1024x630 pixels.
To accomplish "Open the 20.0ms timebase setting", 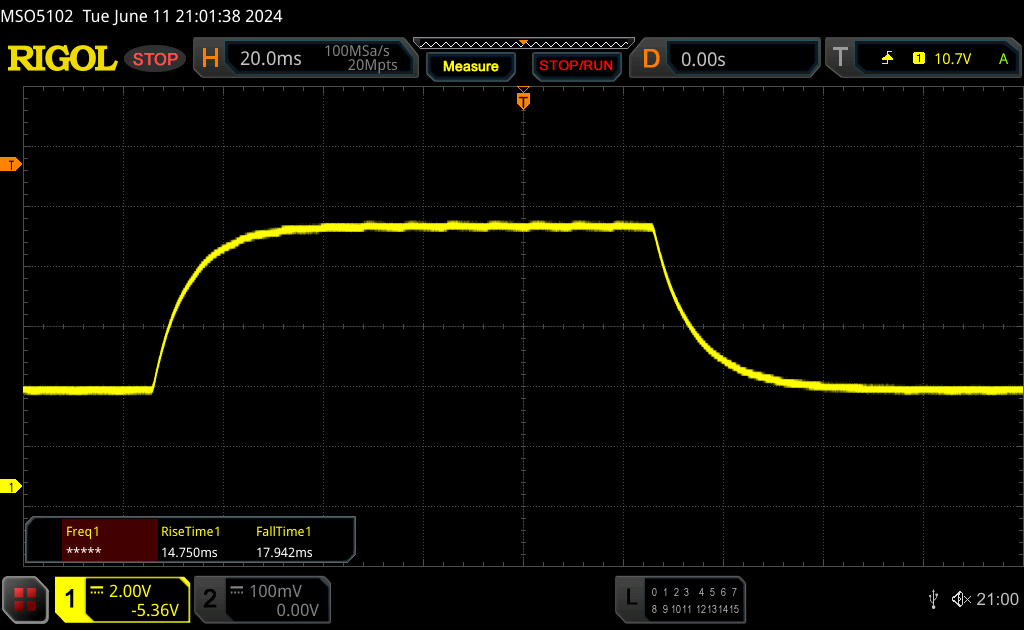I will tap(271, 59).
